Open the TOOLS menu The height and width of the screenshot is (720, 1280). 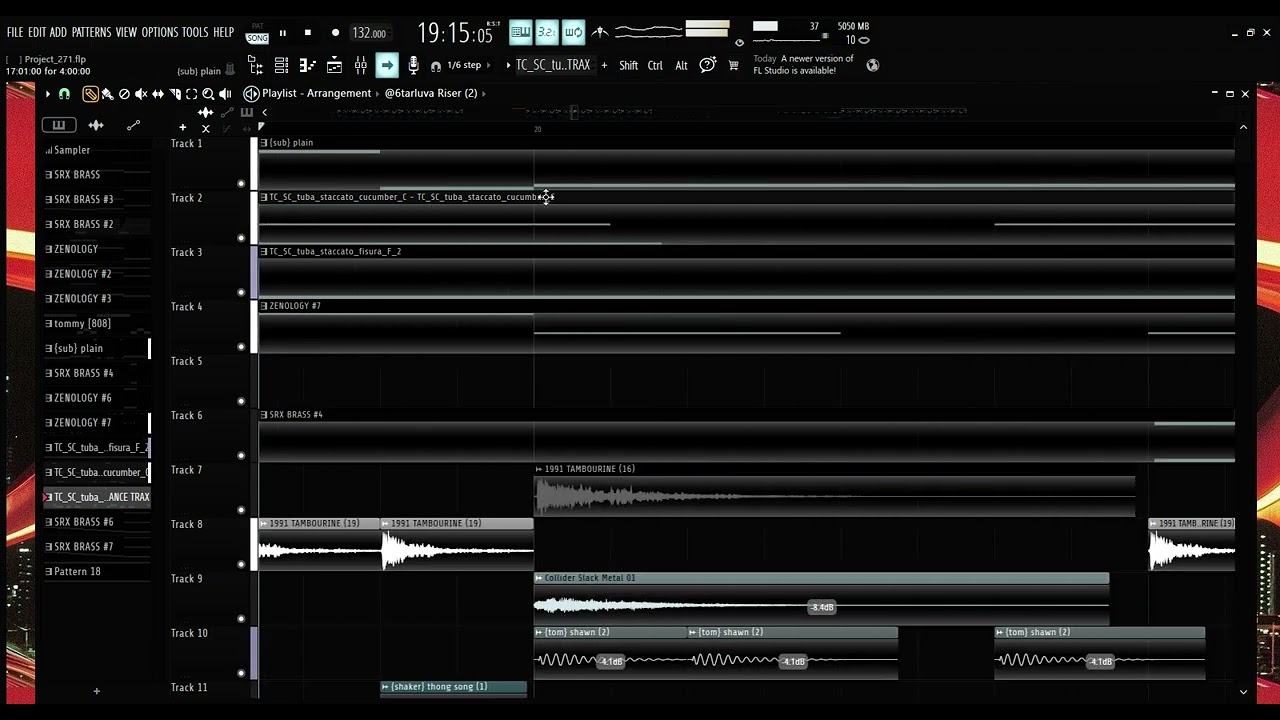[x=195, y=32]
